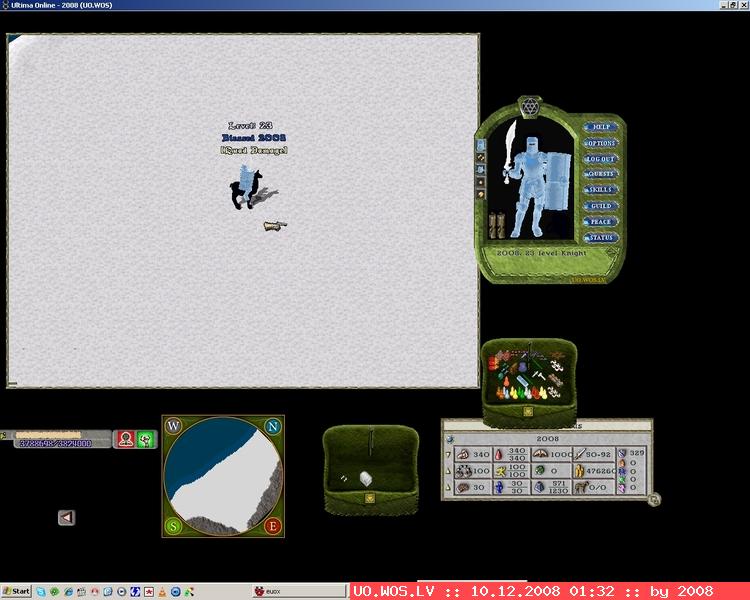Open the SKILLS list button
Screen dimensions: 750x600
click(601, 190)
